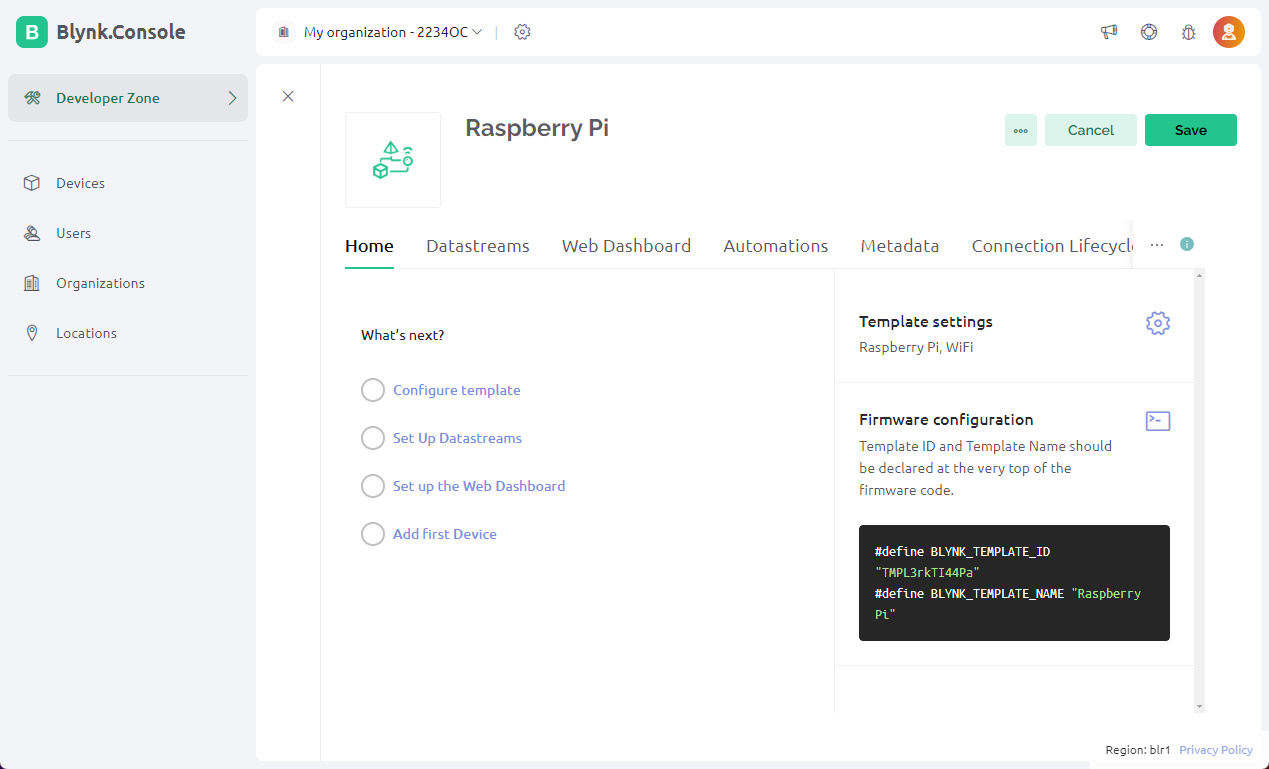Click the Firmware configuration terminal icon
The width and height of the screenshot is (1269, 769).
[1158, 421]
